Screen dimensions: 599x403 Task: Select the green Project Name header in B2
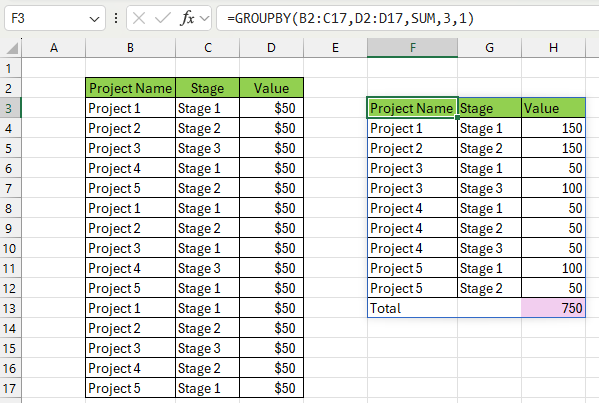tap(131, 88)
